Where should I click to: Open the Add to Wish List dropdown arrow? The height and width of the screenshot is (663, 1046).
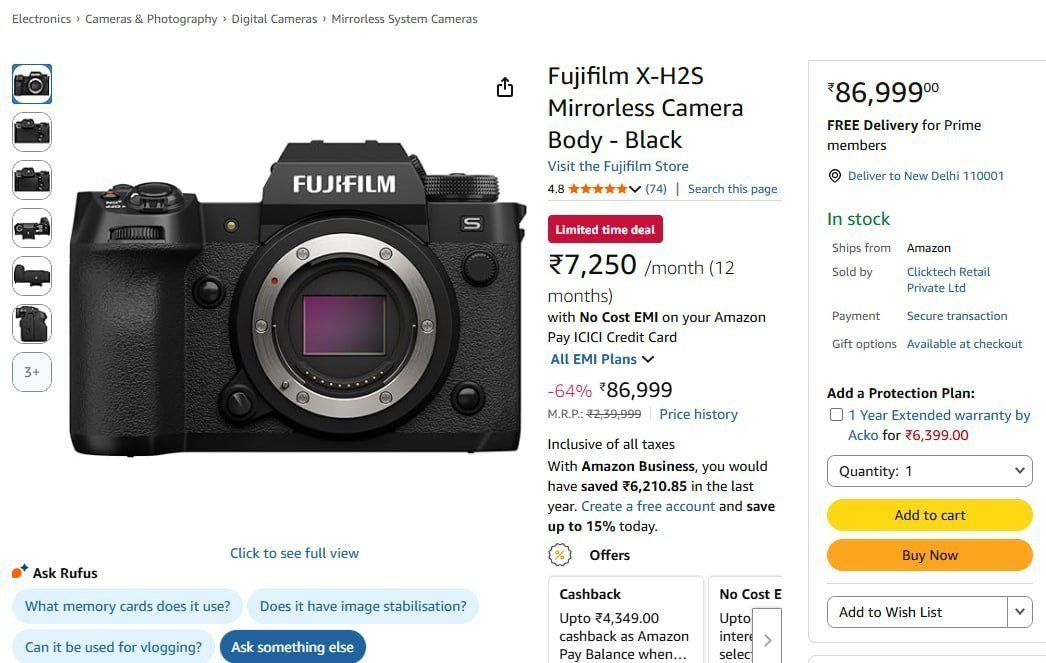coord(1019,611)
